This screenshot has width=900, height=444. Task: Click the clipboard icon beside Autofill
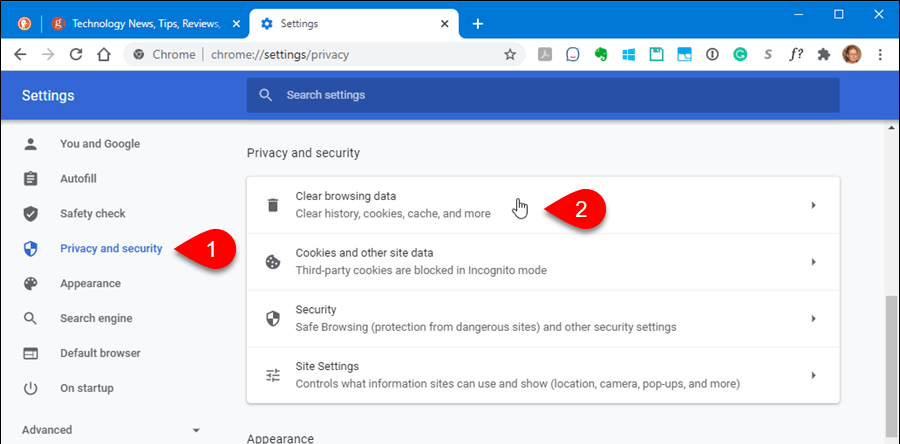30,178
